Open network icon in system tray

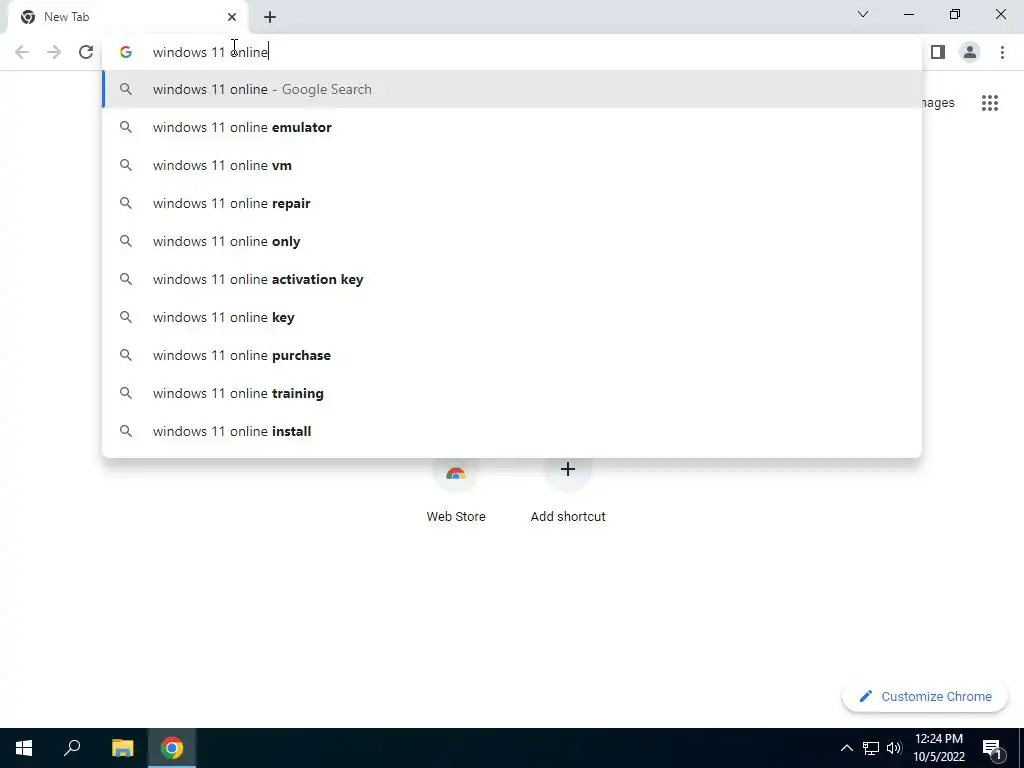(x=871, y=748)
